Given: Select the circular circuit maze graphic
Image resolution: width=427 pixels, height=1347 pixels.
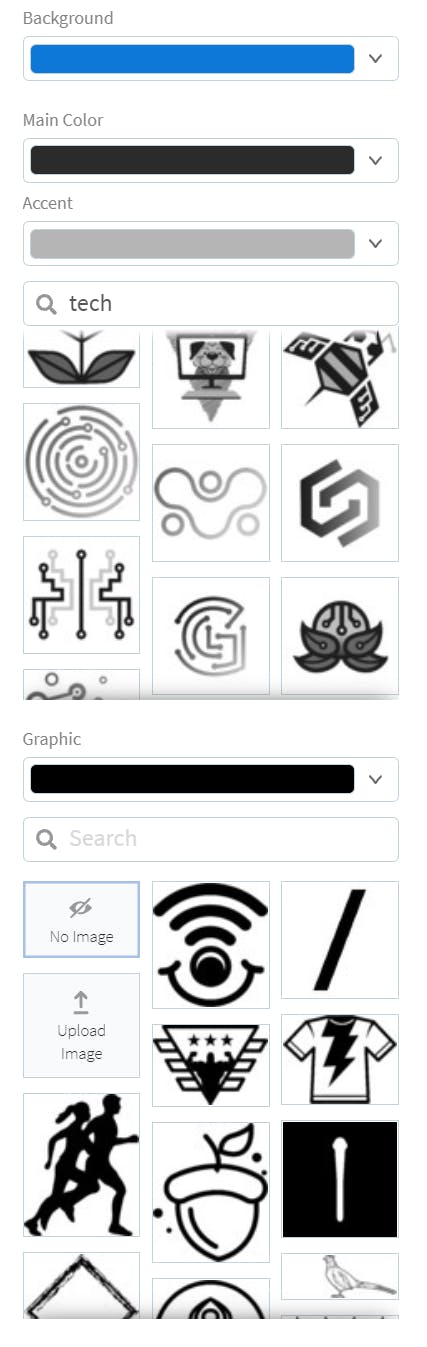Looking at the screenshot, I should (x=81, y=462).
